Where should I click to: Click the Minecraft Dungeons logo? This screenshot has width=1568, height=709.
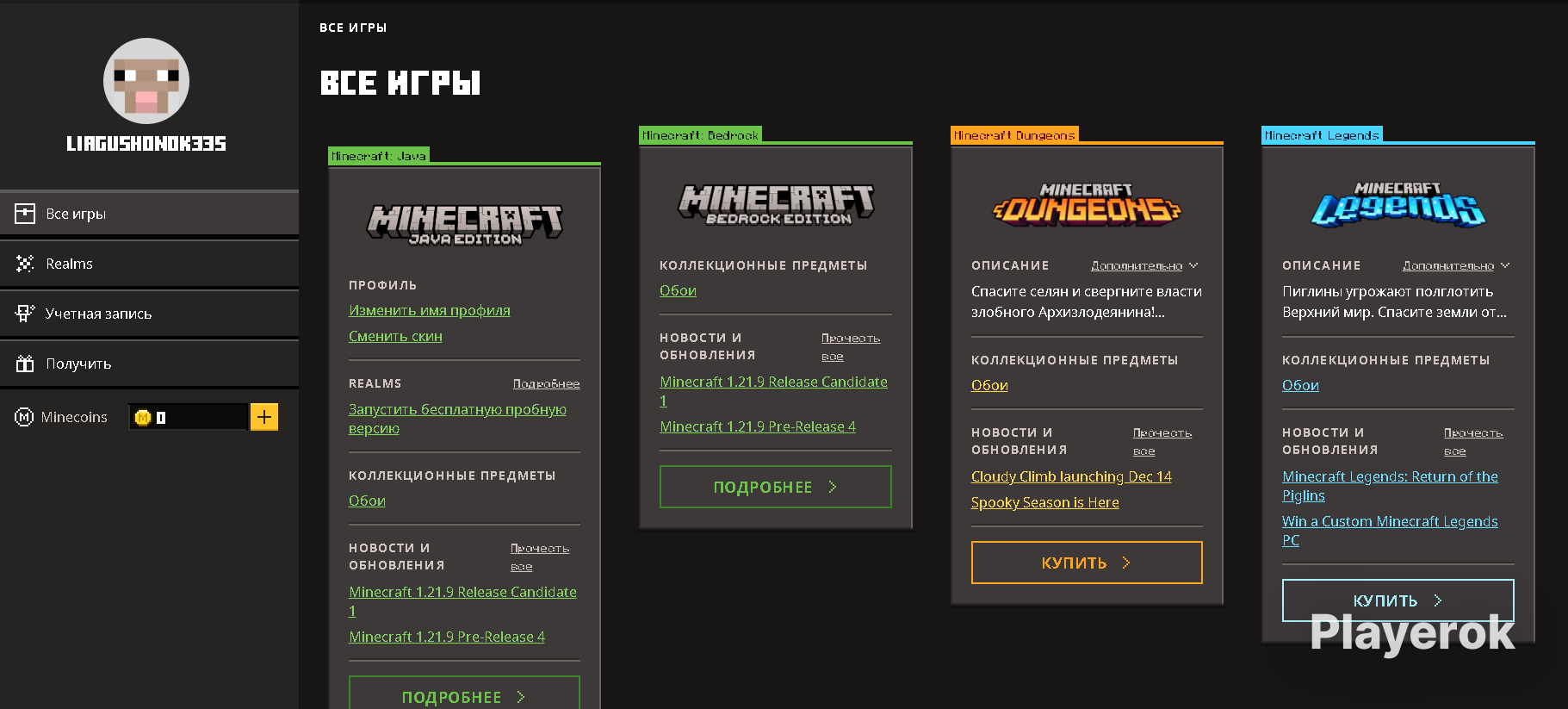(x=1087, y=204)
